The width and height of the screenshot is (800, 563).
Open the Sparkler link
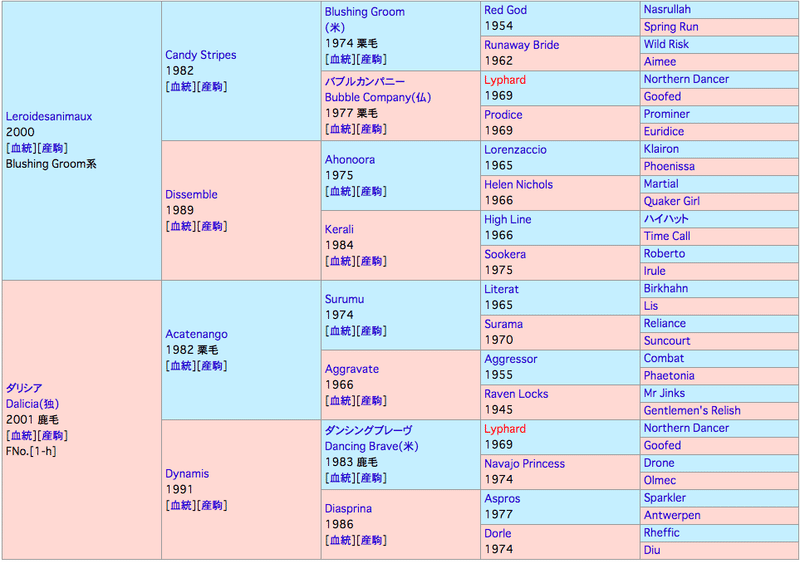click(x=665, y=498)
